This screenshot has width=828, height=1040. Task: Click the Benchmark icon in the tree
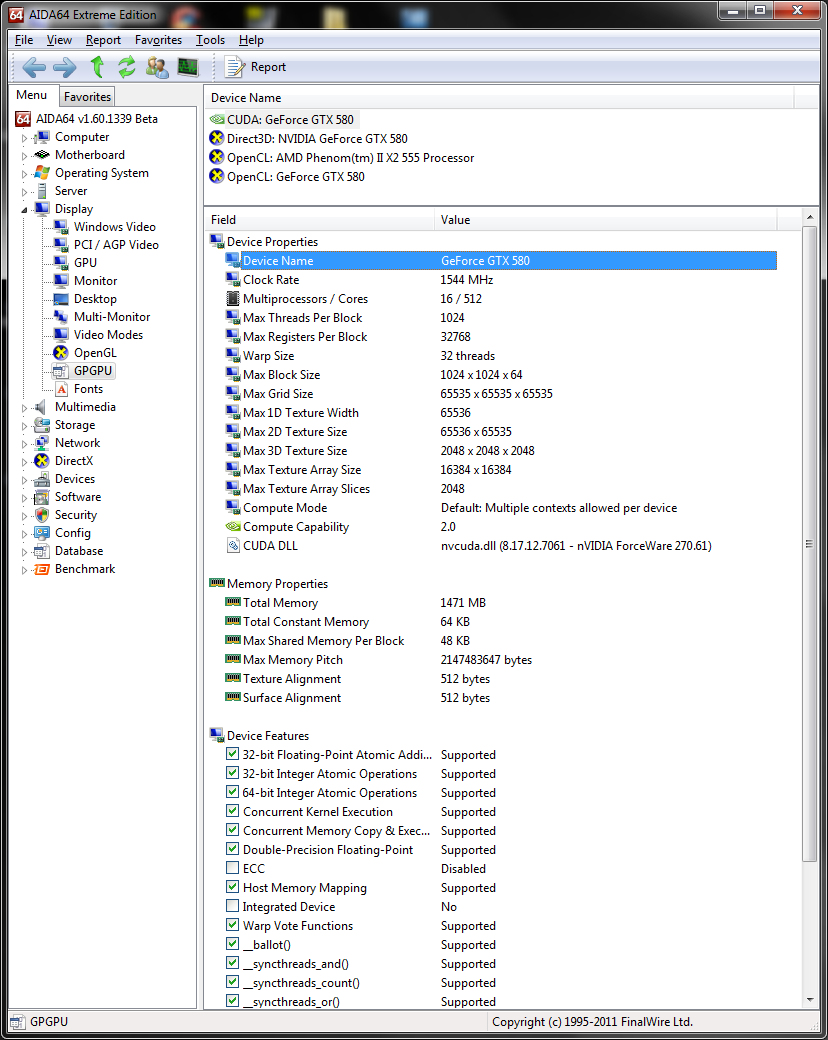click(42, 569)
